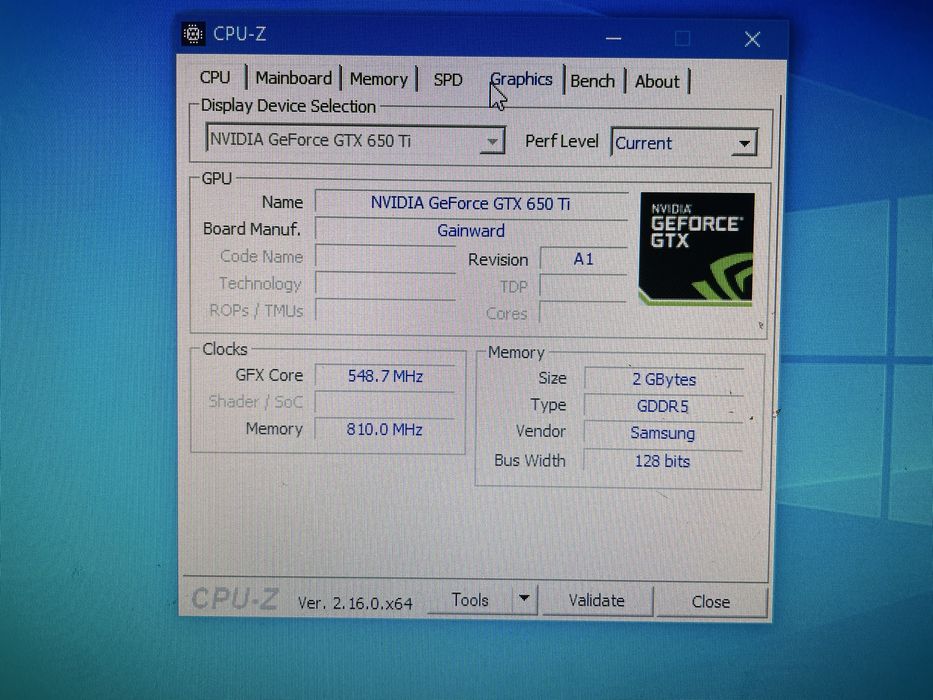The image size is (933, 700).
Task: Click the memory Type value GDDR5
Action: tap(663, 406)
